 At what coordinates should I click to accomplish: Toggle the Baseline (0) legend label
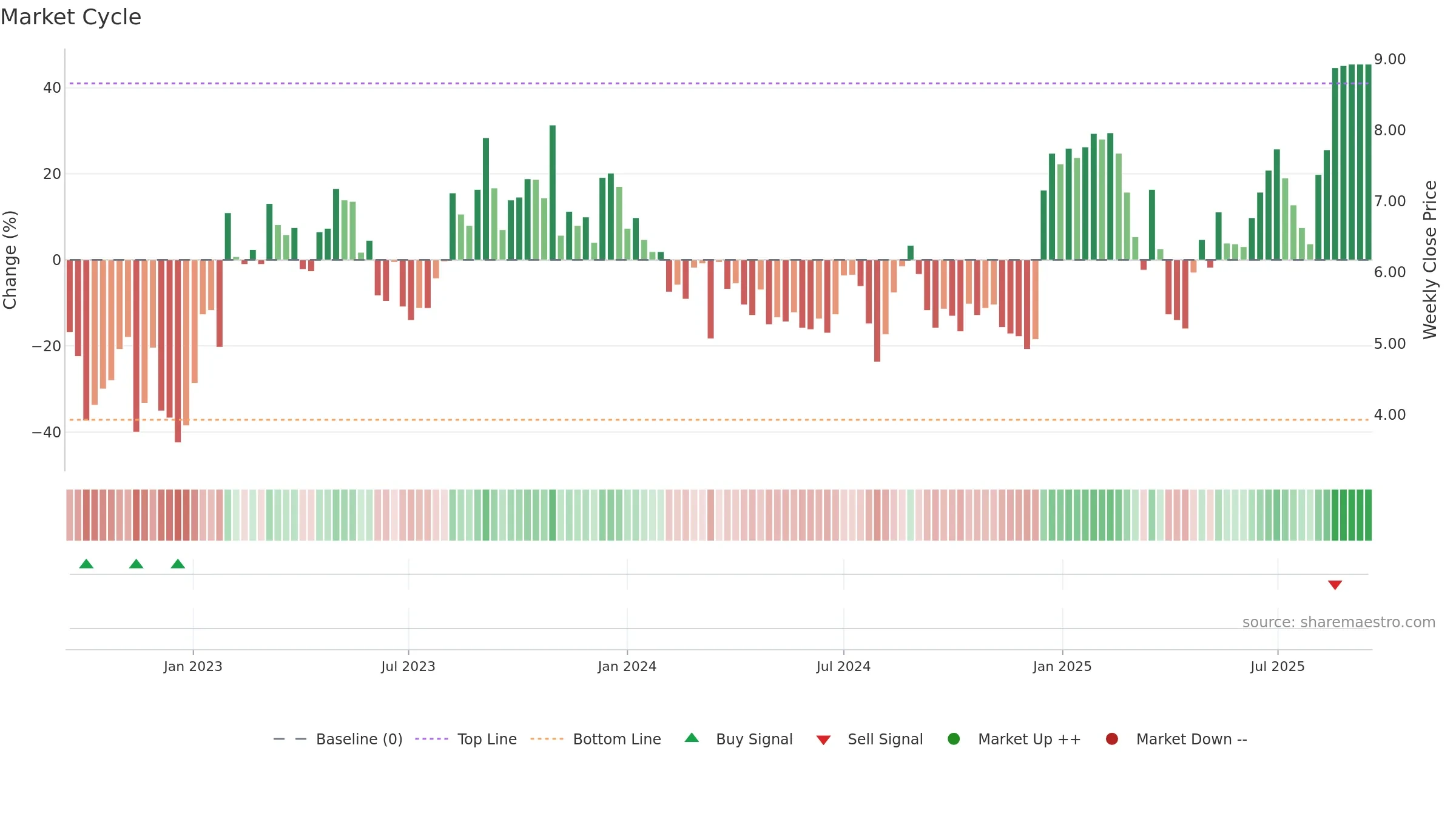(359, 739)
